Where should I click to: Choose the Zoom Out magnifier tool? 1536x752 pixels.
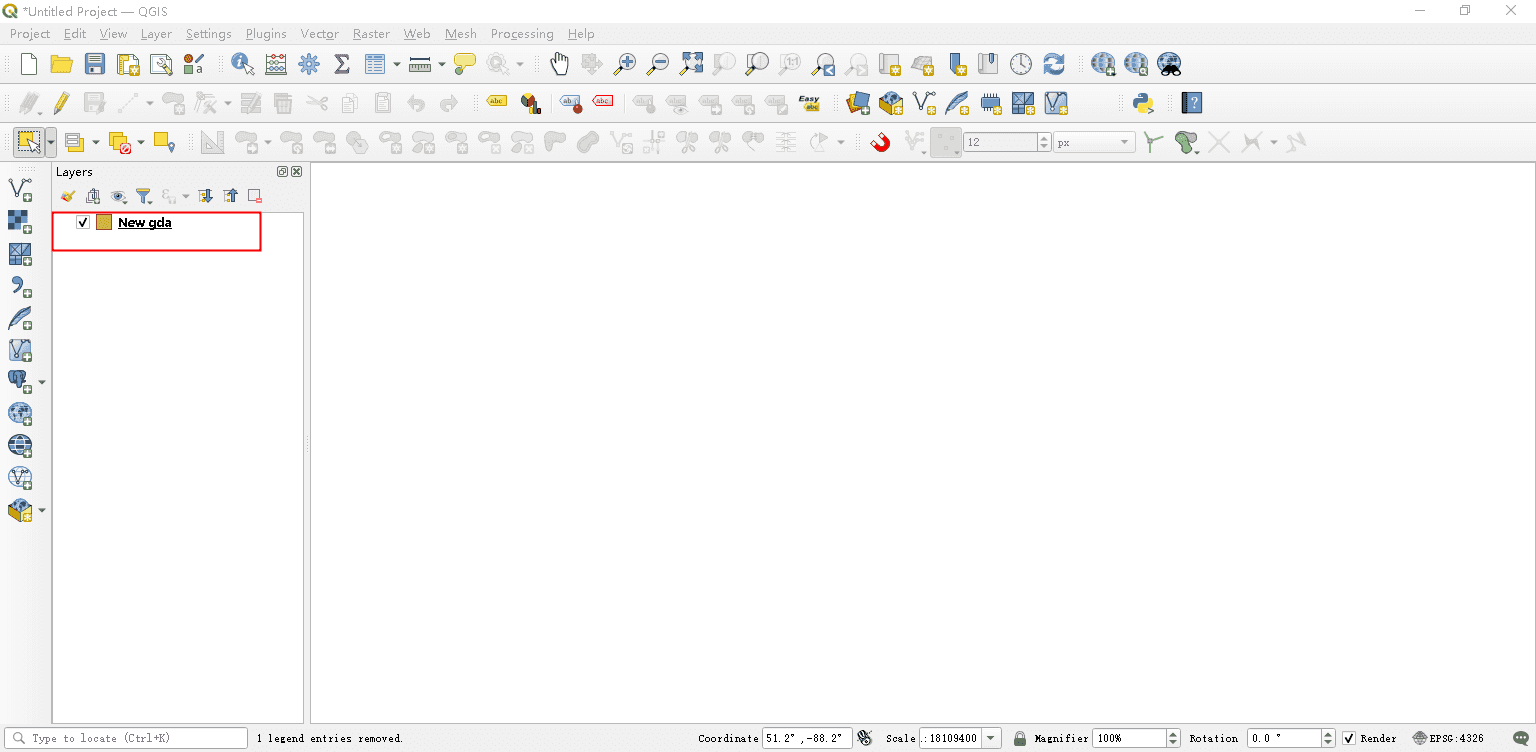click(658, 64)
